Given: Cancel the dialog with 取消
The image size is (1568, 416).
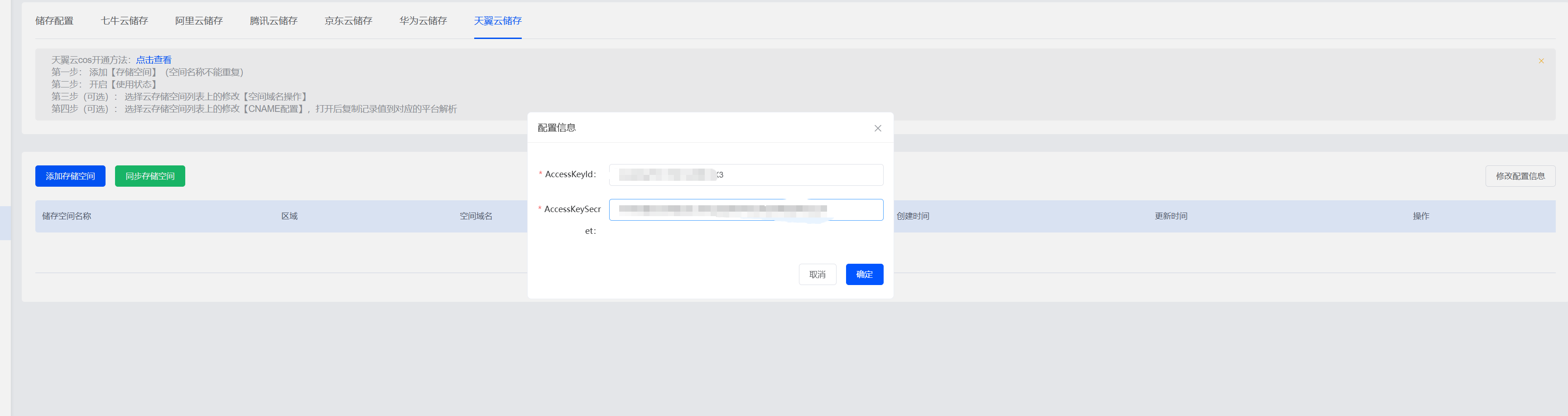Looking at the screenshot, I should point(817,274).
